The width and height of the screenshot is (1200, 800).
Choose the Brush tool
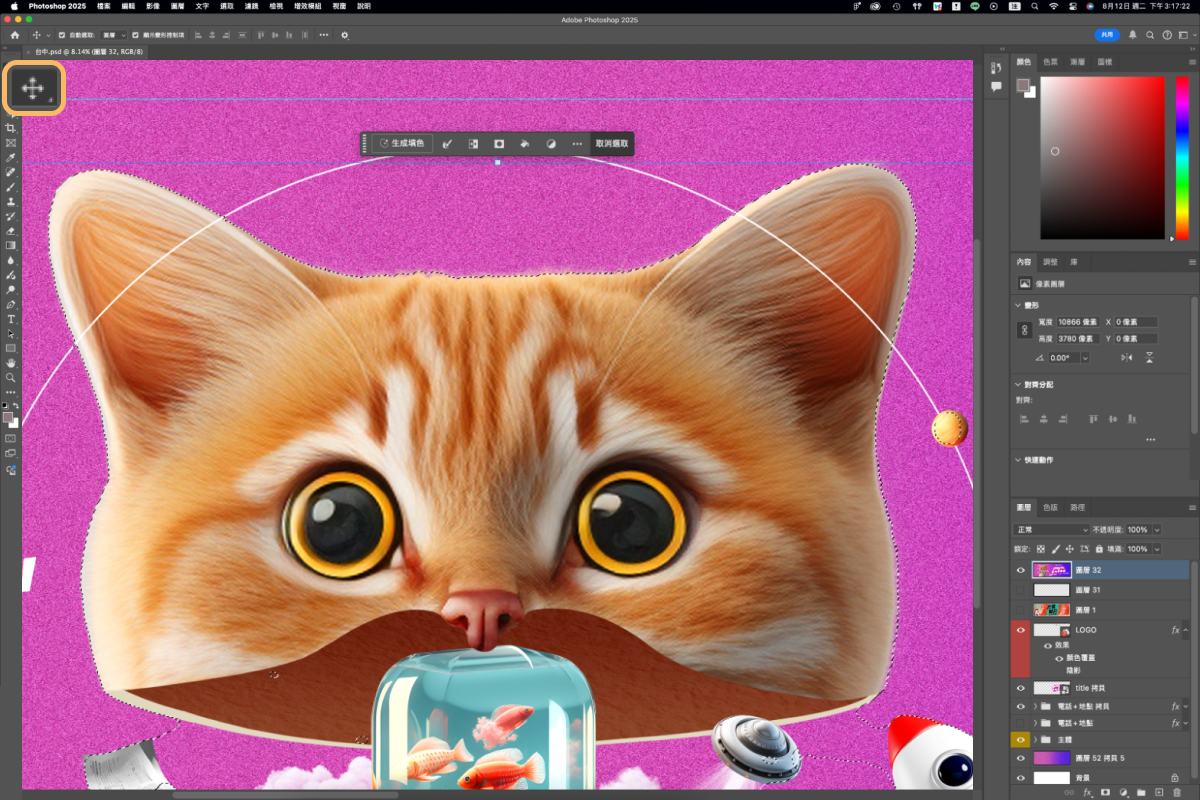click(x=11, y=187)
